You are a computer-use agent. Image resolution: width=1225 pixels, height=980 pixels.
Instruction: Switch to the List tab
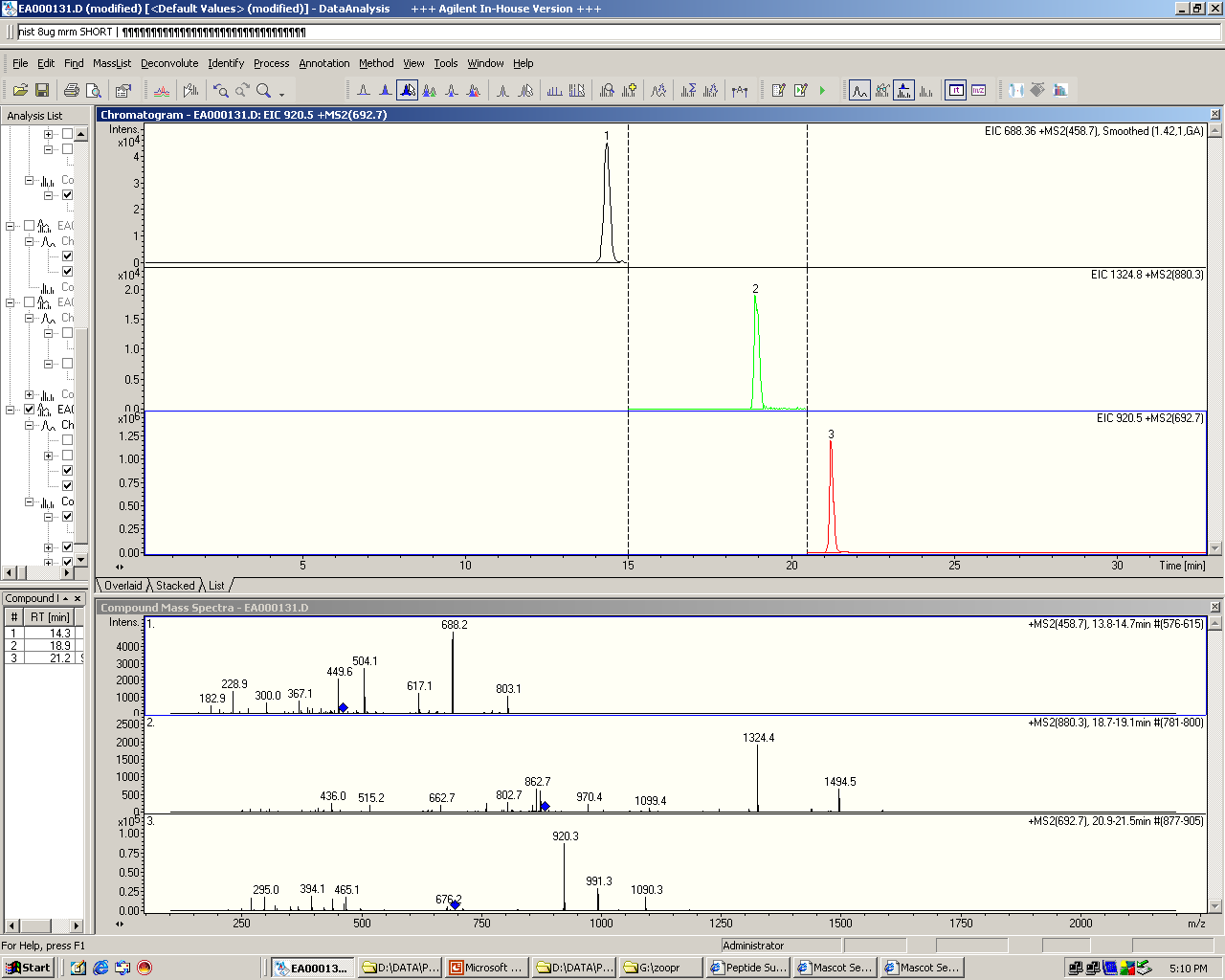[216, 586]
